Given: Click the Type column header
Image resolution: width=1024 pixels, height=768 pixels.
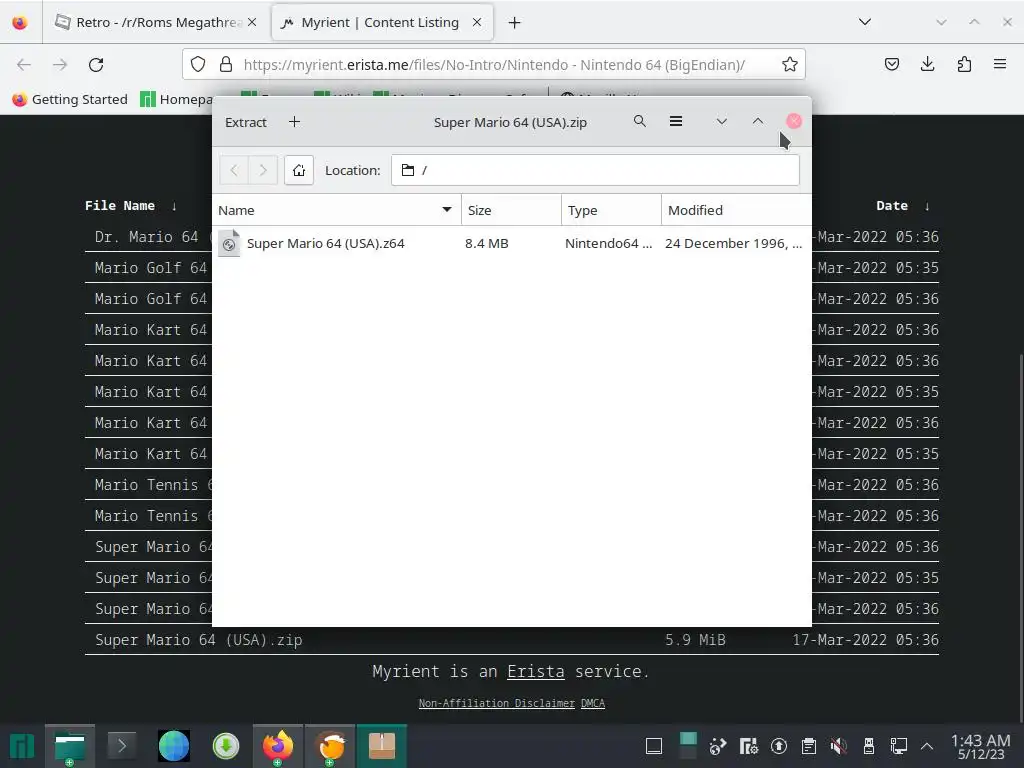Looking at the screenshot, I should (x=611, y=210).
